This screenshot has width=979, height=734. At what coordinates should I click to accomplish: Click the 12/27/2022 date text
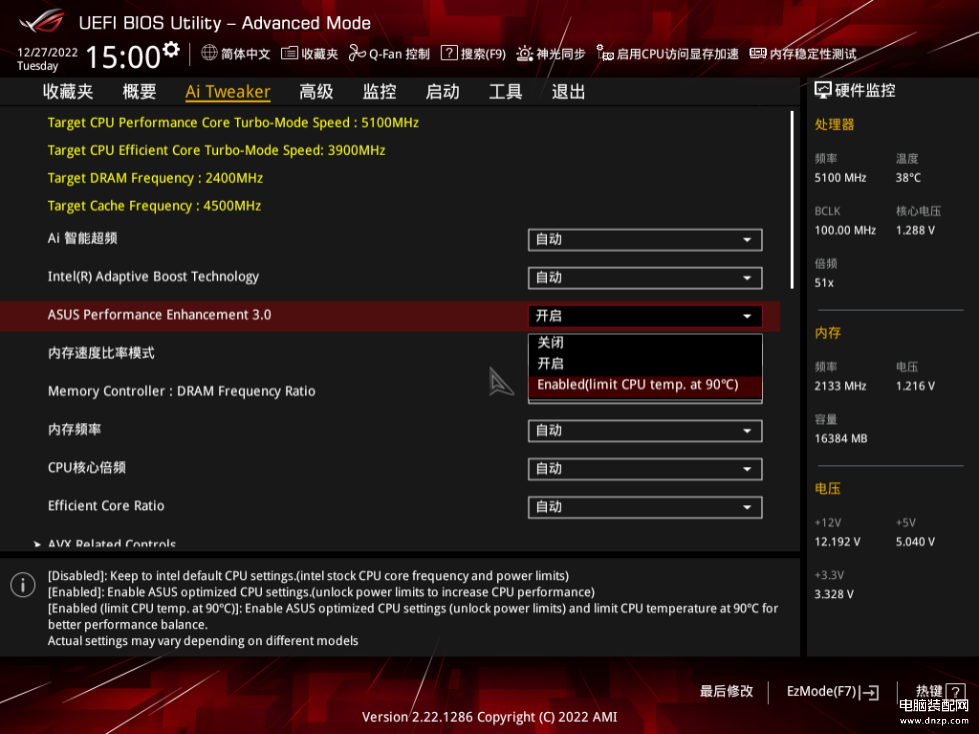pyautogui.click(x=47, y=52)
